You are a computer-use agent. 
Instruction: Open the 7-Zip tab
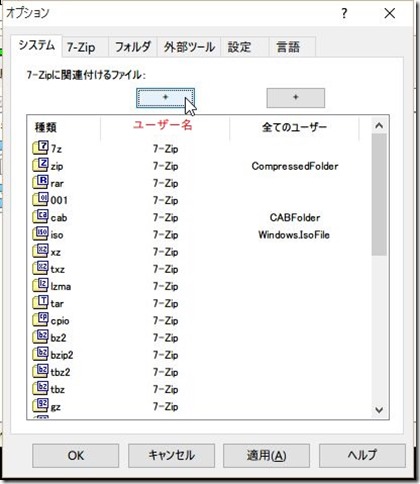click(x=85, y=47)
